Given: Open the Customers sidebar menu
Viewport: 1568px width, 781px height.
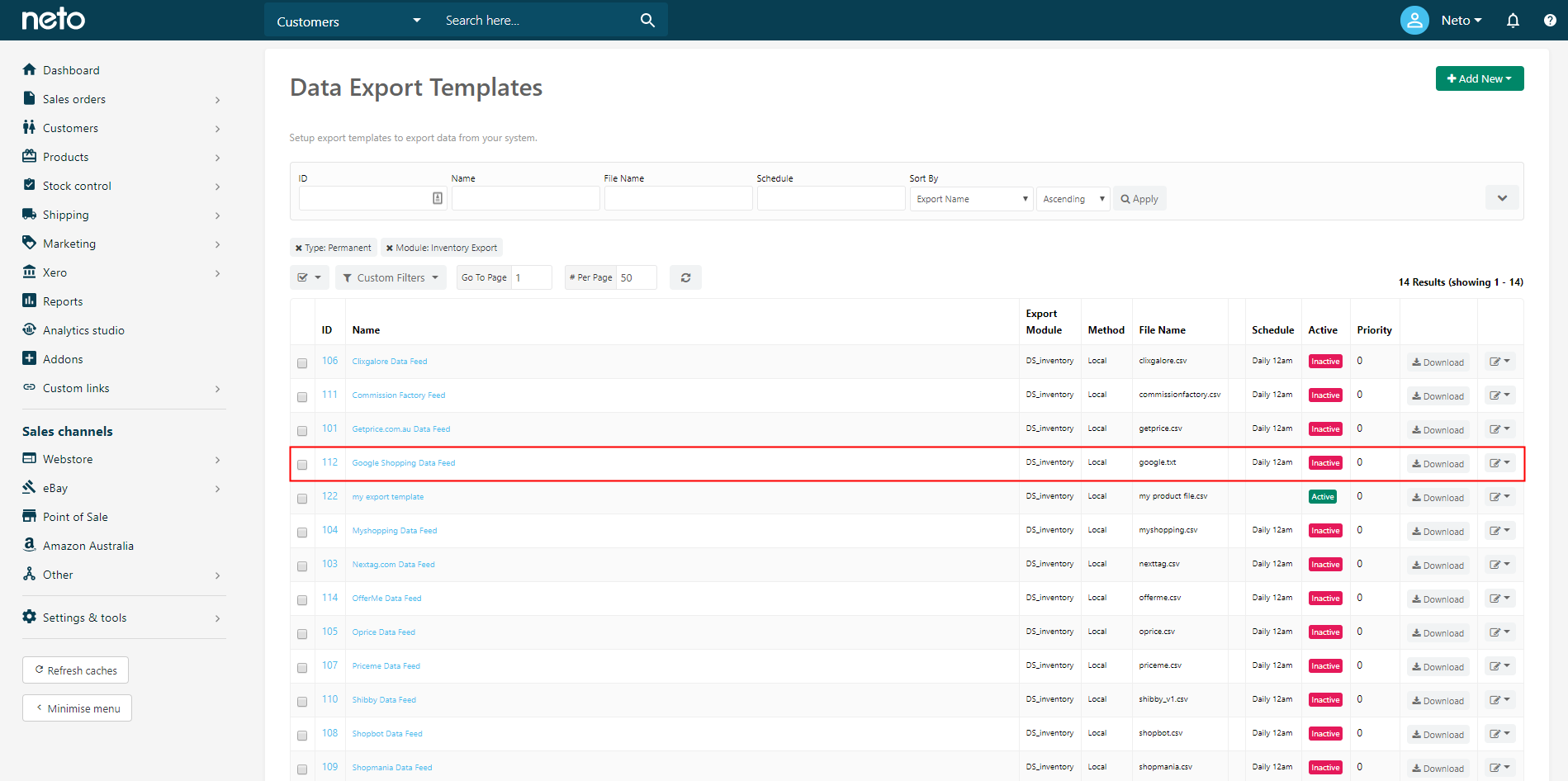Looking at the screenshot, I should 122,128.
